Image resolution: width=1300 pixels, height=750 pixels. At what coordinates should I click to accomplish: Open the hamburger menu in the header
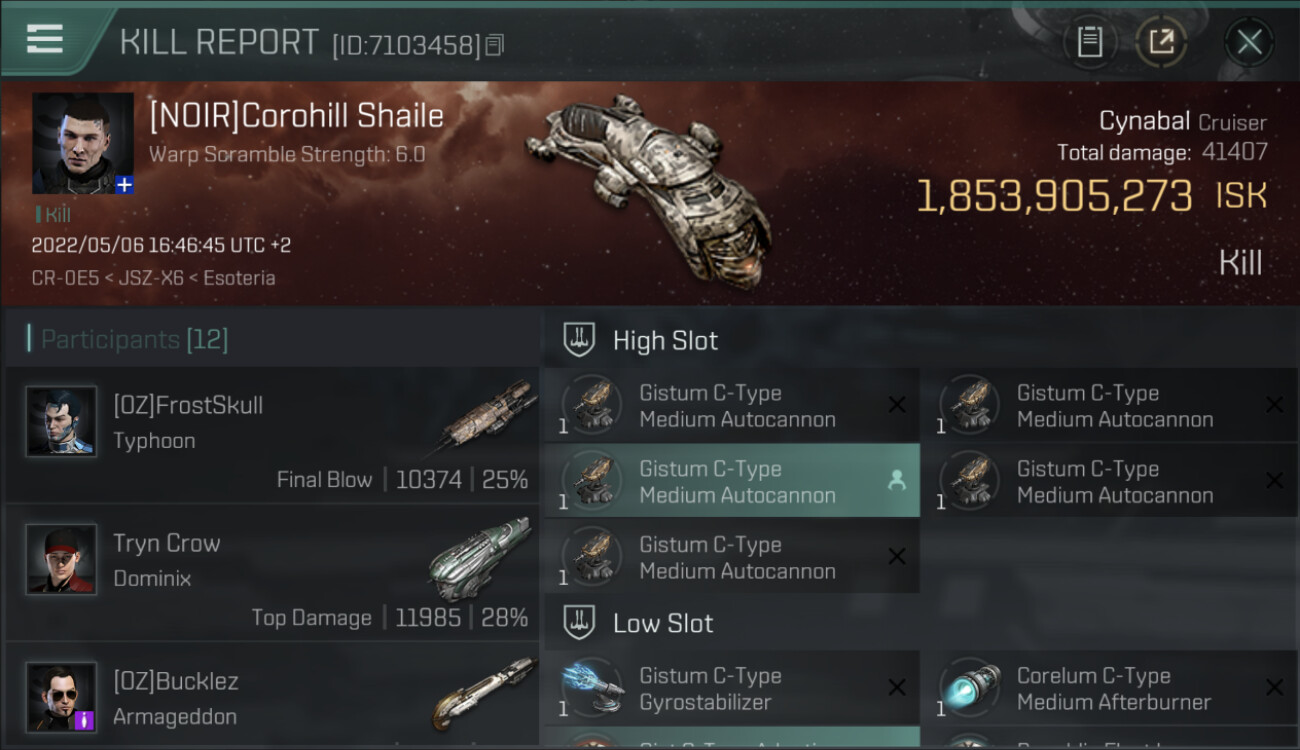(x=45, y=38)
